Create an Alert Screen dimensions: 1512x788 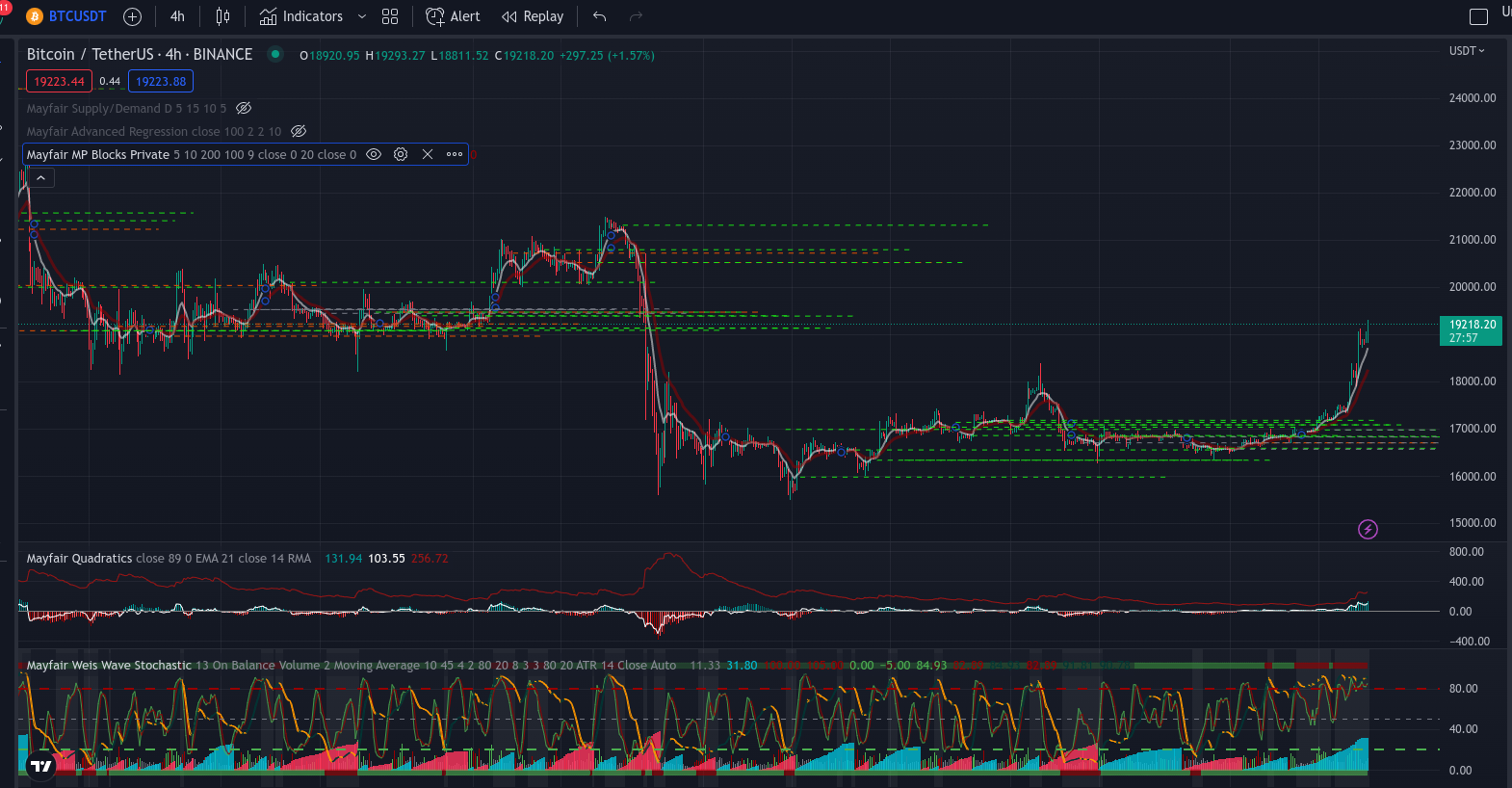pos(454,16)
